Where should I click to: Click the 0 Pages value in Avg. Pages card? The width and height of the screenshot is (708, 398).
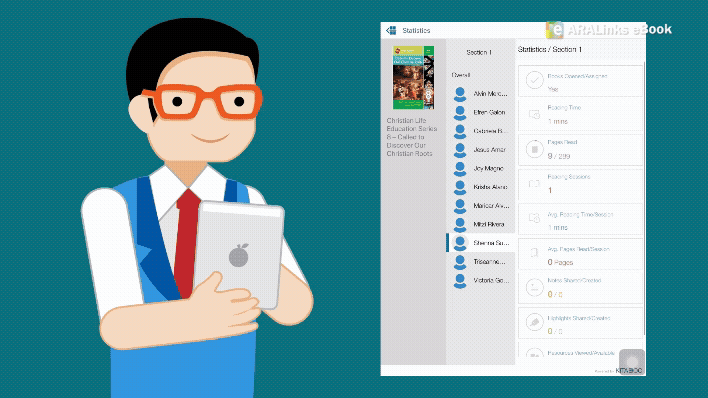560,262
